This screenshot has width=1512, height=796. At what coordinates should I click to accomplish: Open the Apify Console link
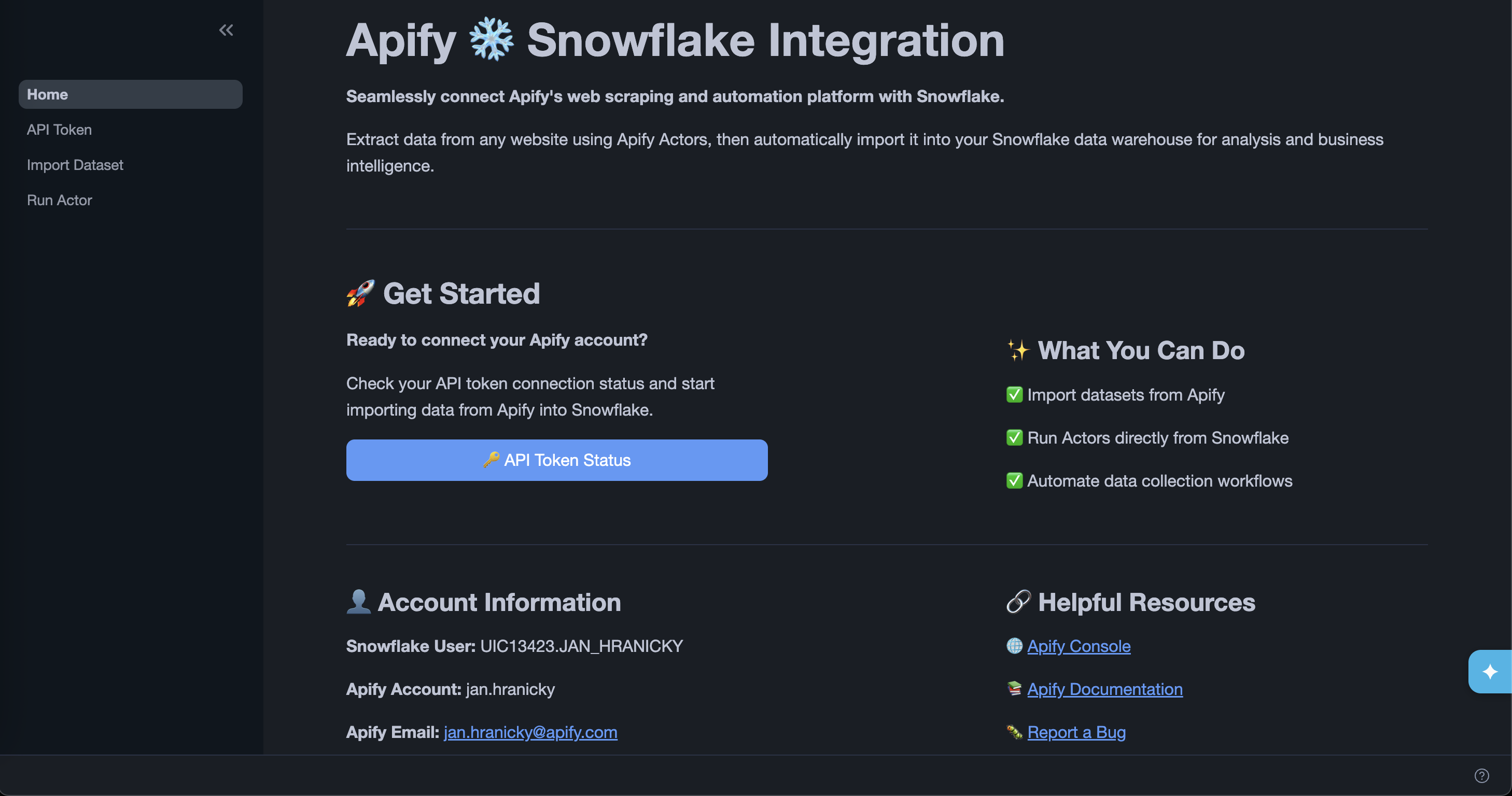1079,646
